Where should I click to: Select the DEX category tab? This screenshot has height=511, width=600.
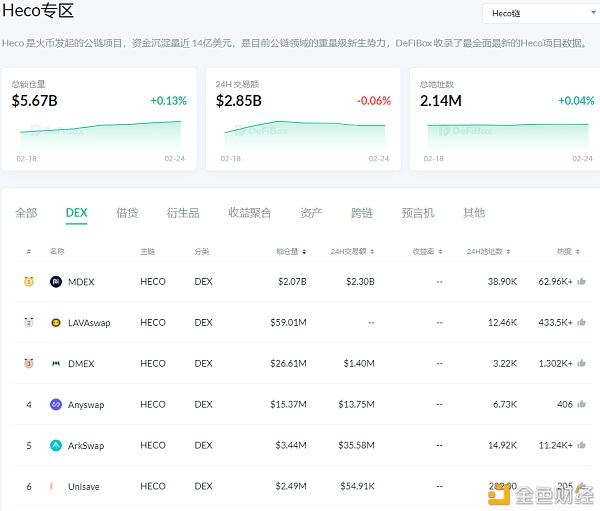77,213
